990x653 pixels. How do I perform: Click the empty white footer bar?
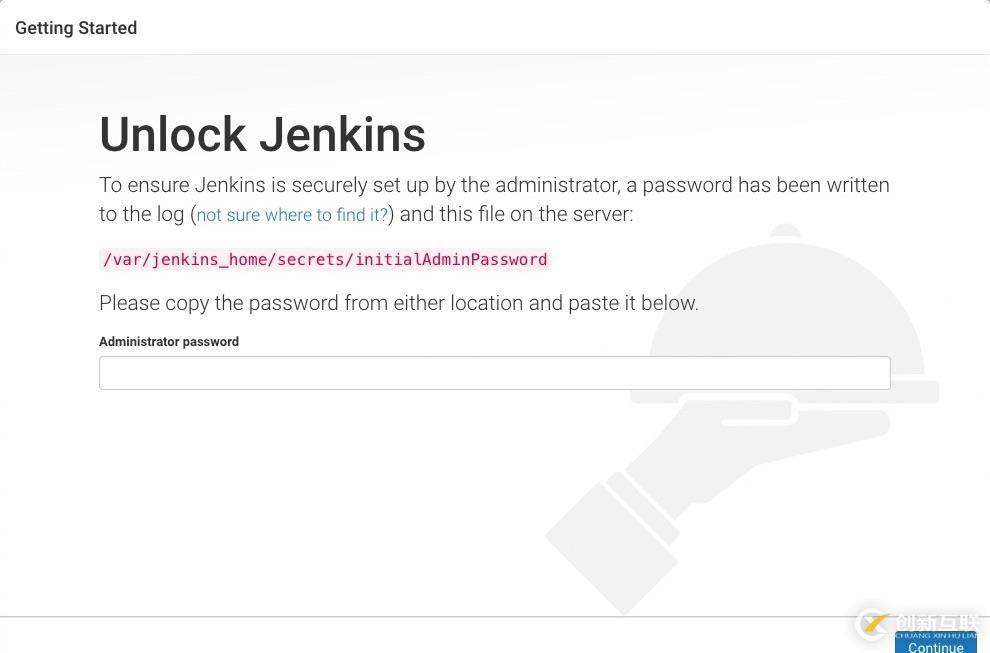[400, 636]
